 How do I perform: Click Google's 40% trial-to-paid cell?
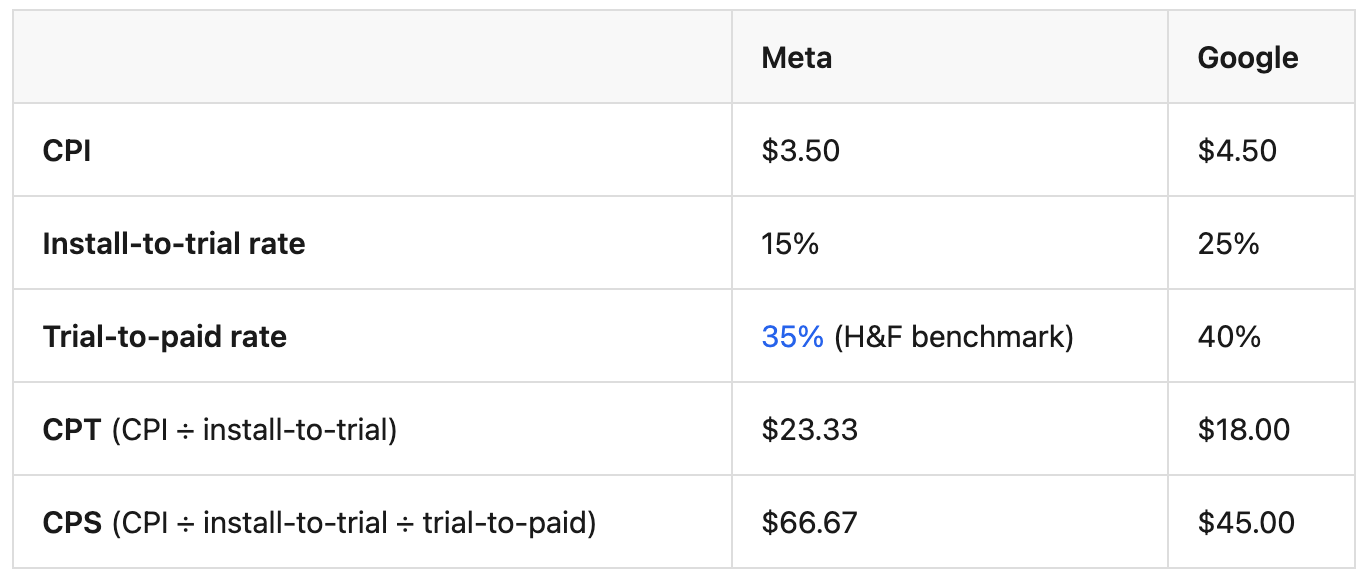pos(1230,337)
